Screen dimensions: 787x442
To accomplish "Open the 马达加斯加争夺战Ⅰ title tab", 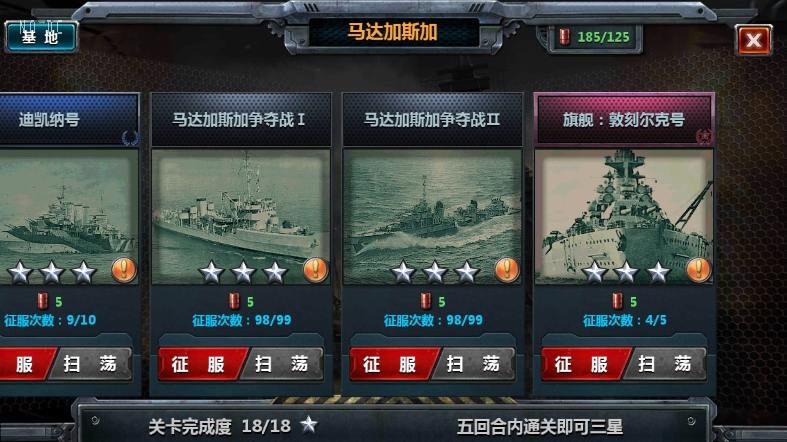I will (x=241, y=119).
